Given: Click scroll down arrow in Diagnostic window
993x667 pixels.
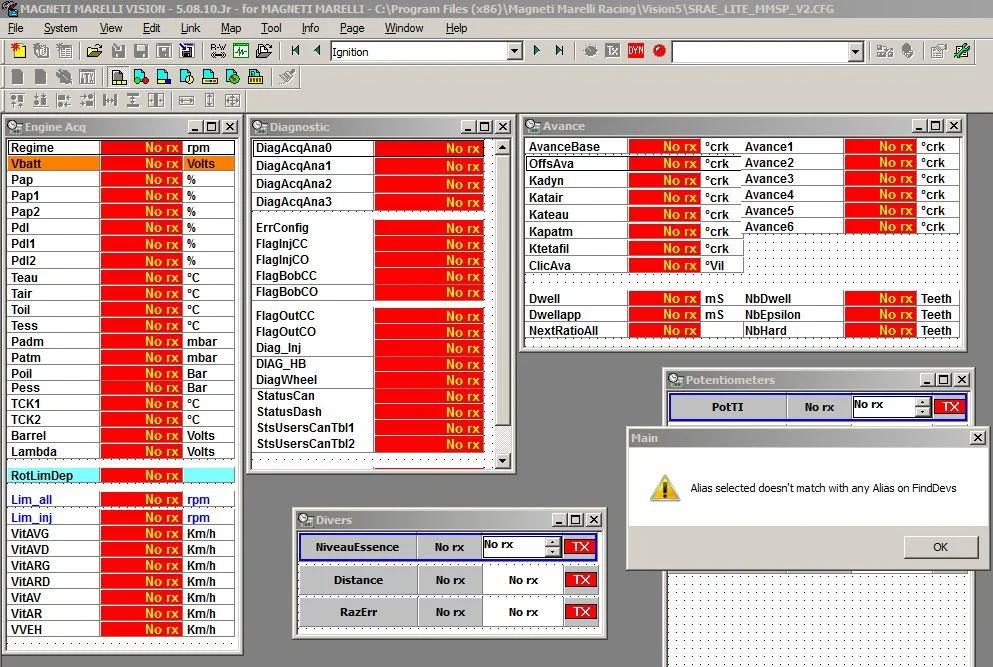Looking at the screenshot, I should (x=503, y=461).
